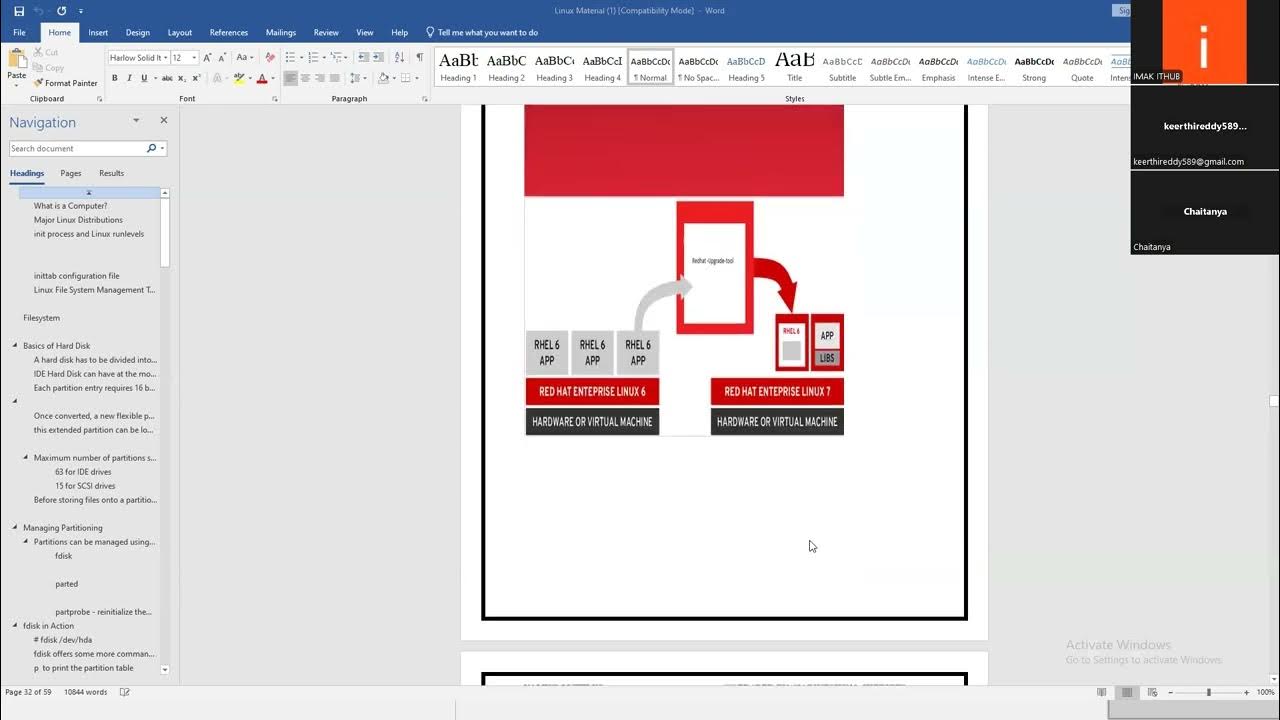The width and height of the screenshot is (1280, 720).
Task: Apply Heading 1 style
Action: point(458,66)
